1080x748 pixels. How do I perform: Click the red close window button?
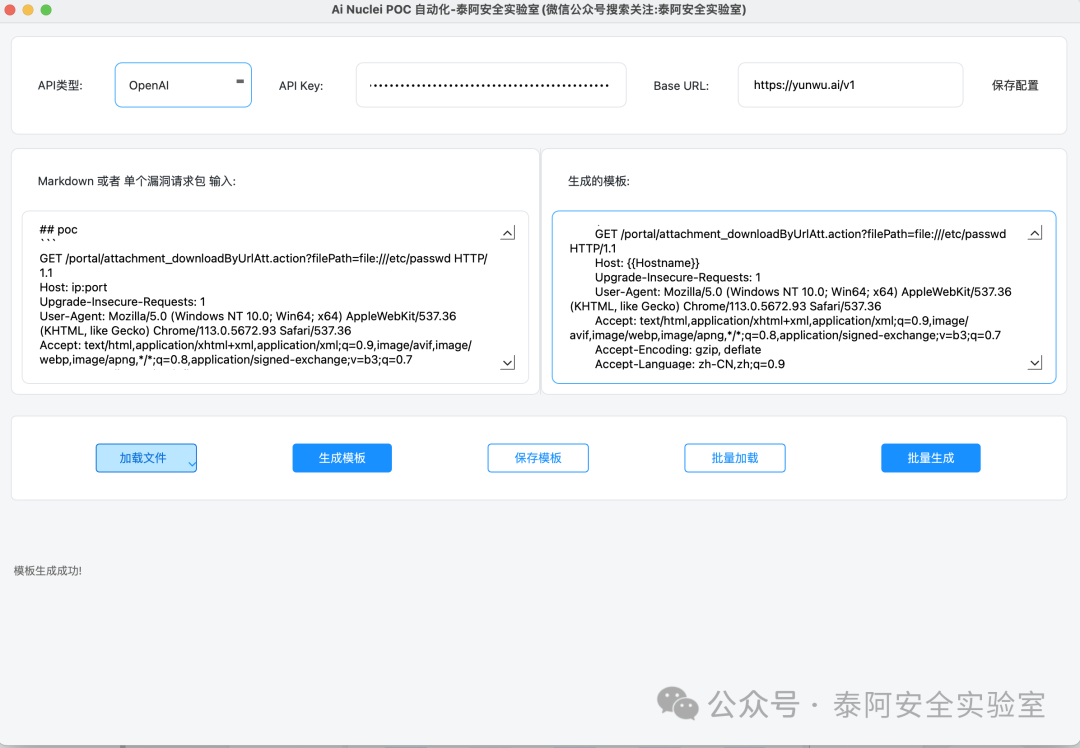10,10
